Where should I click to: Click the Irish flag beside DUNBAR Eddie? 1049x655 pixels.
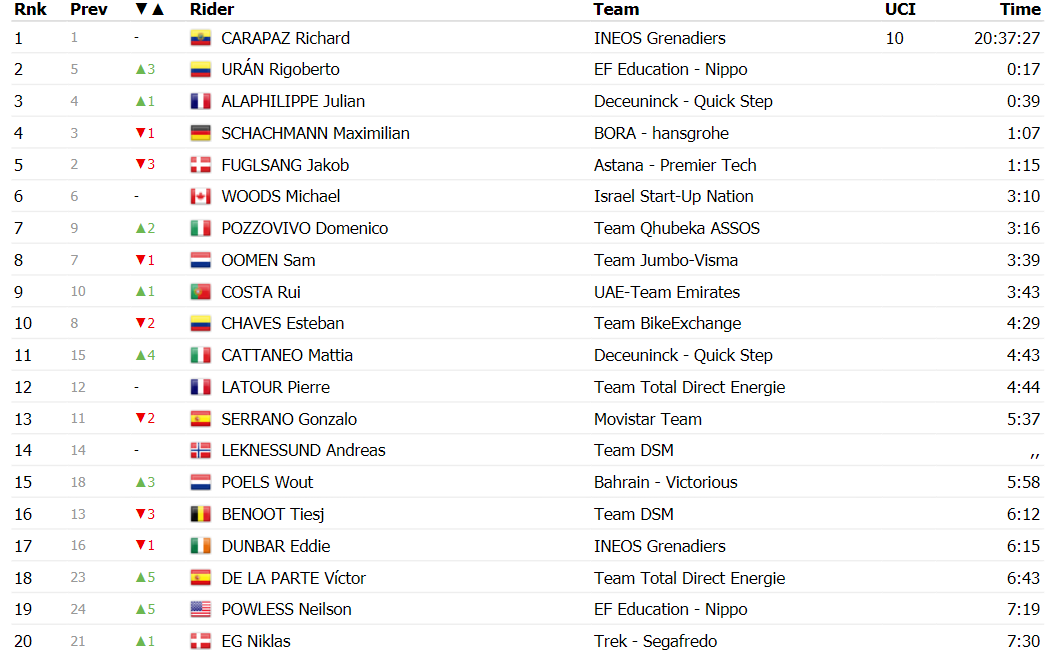[201, 547]
